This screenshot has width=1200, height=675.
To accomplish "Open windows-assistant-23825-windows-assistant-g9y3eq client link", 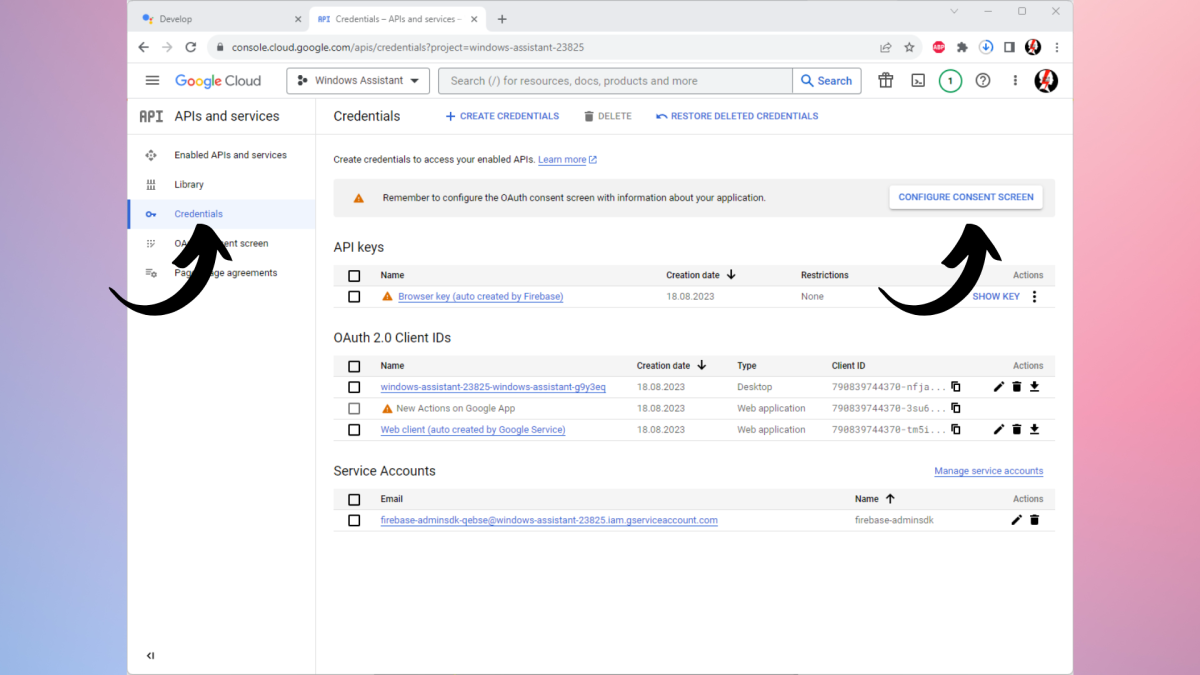I will 493,387.
